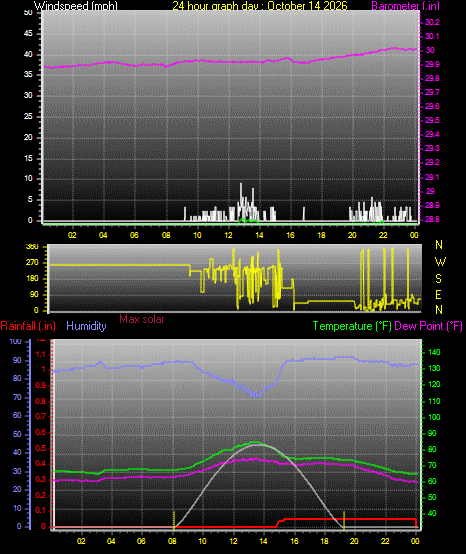Click the rainfall step increase near 15h
466x554 pixels.
(281, 522)
